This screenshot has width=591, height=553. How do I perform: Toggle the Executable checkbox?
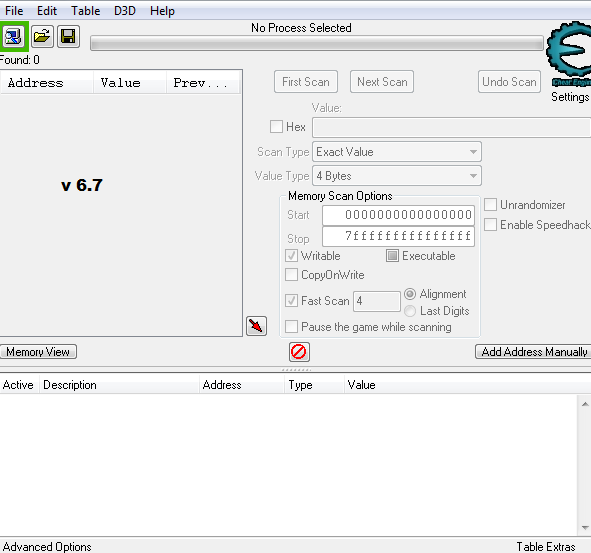coord(392,256)
